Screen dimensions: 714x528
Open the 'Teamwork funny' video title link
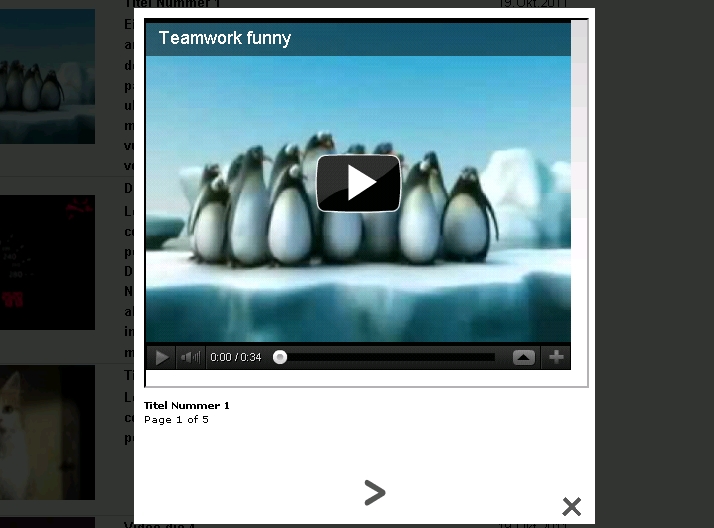point(225,39)
